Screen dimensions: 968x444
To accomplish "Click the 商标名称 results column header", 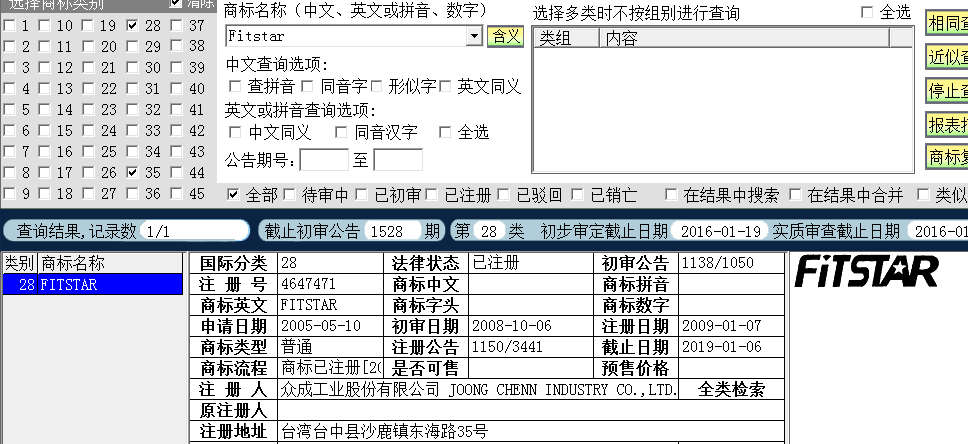I will 111,264.
